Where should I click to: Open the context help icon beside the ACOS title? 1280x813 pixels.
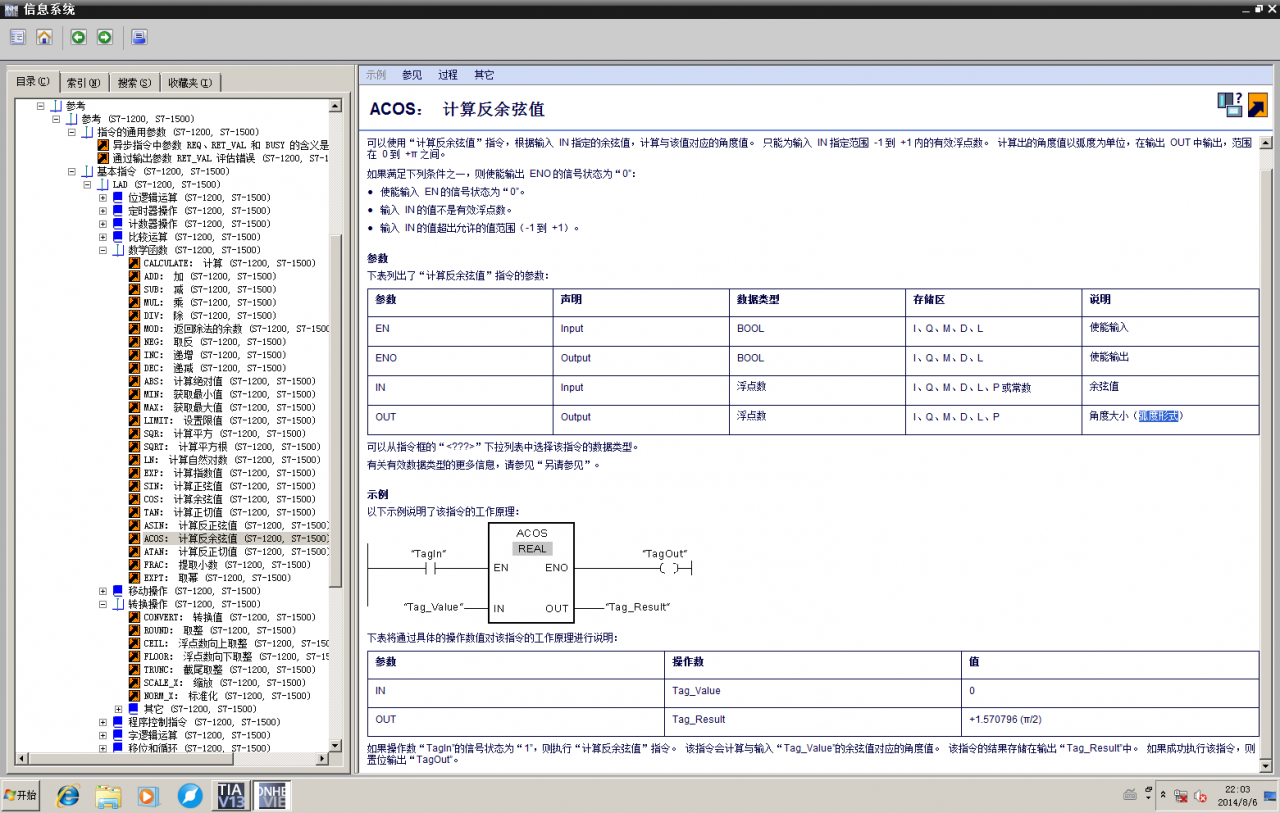[1229, 104]
